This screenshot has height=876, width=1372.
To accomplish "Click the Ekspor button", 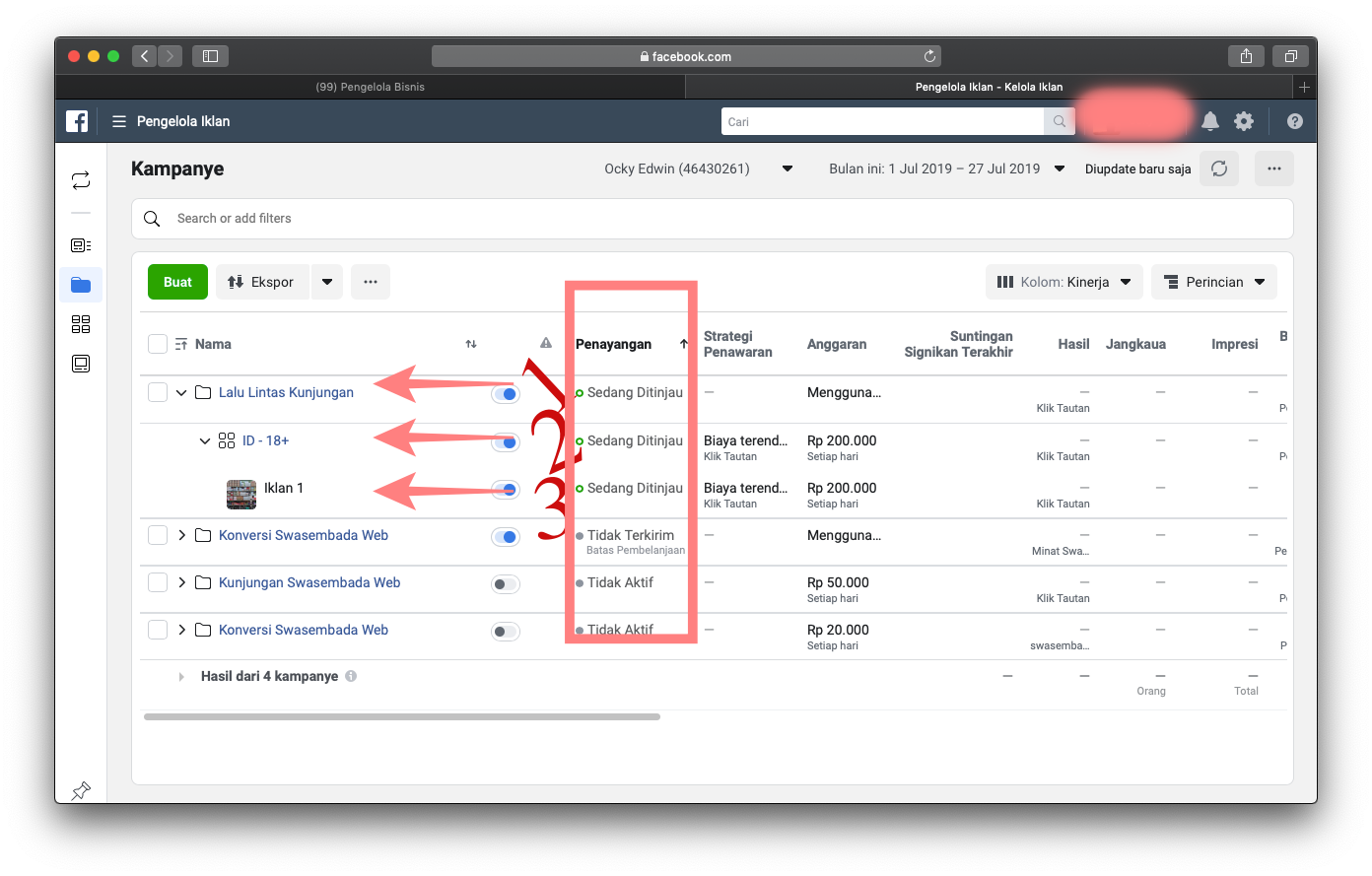I will [x=261, y=282].
